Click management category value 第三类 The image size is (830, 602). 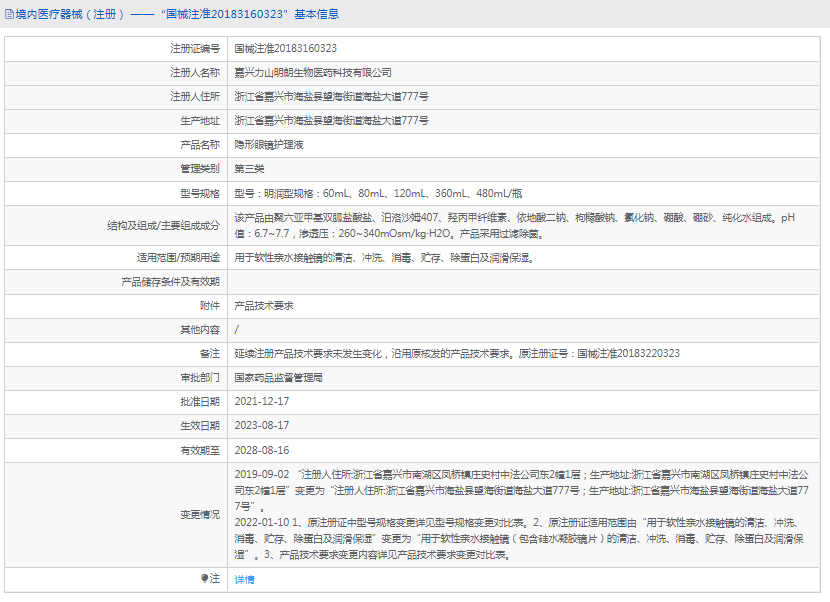tap(249, 169)
